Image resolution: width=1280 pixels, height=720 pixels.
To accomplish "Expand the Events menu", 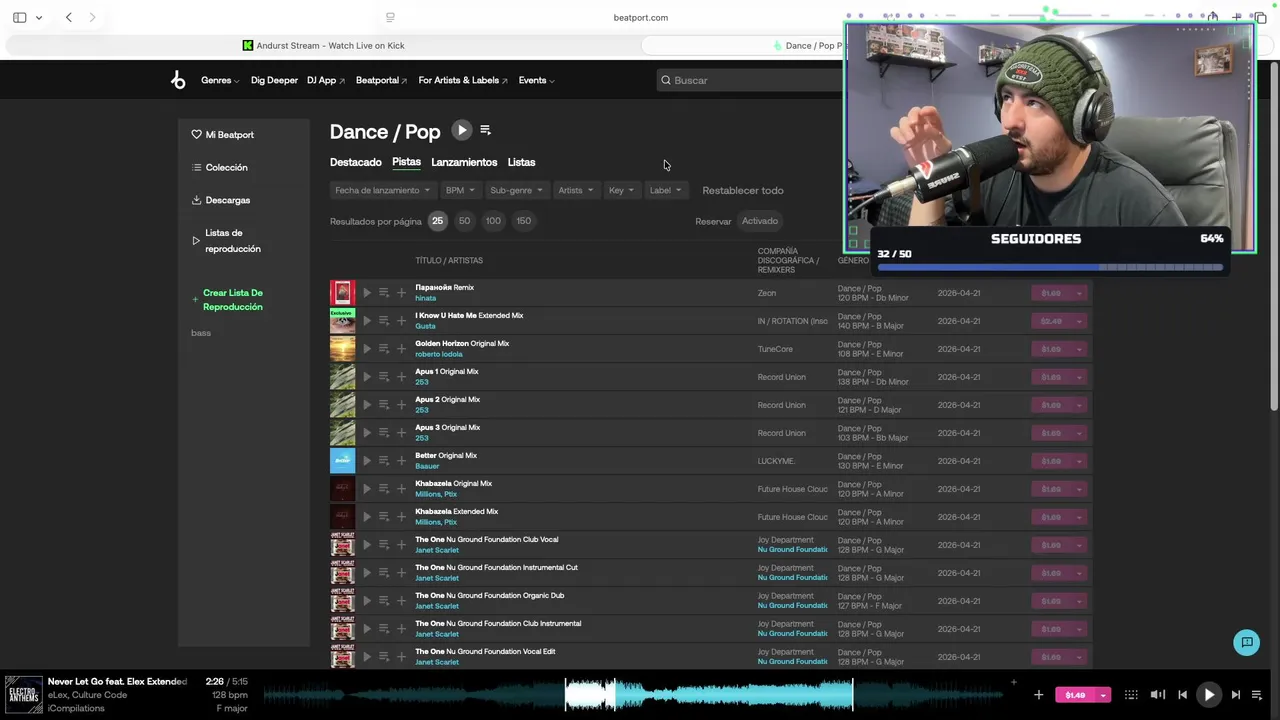I will click(536, 80).
